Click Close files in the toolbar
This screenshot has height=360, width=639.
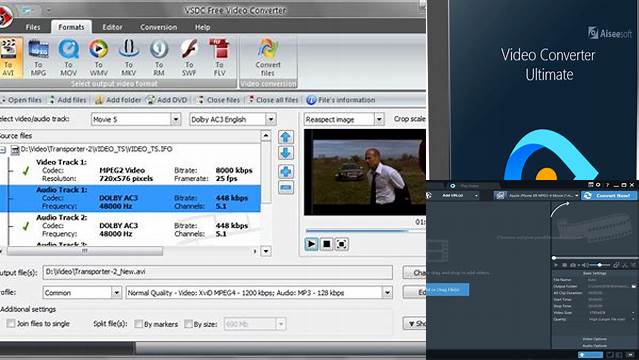218,100
